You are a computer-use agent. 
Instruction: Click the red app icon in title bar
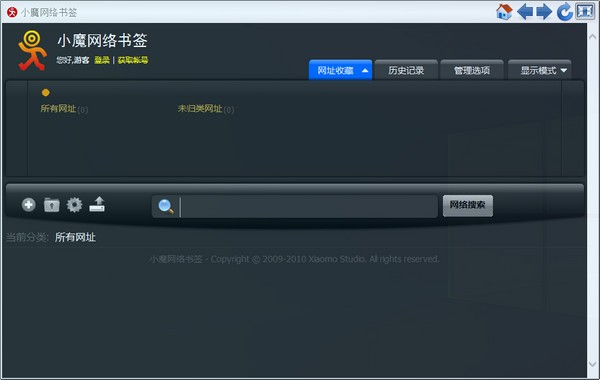12,12
